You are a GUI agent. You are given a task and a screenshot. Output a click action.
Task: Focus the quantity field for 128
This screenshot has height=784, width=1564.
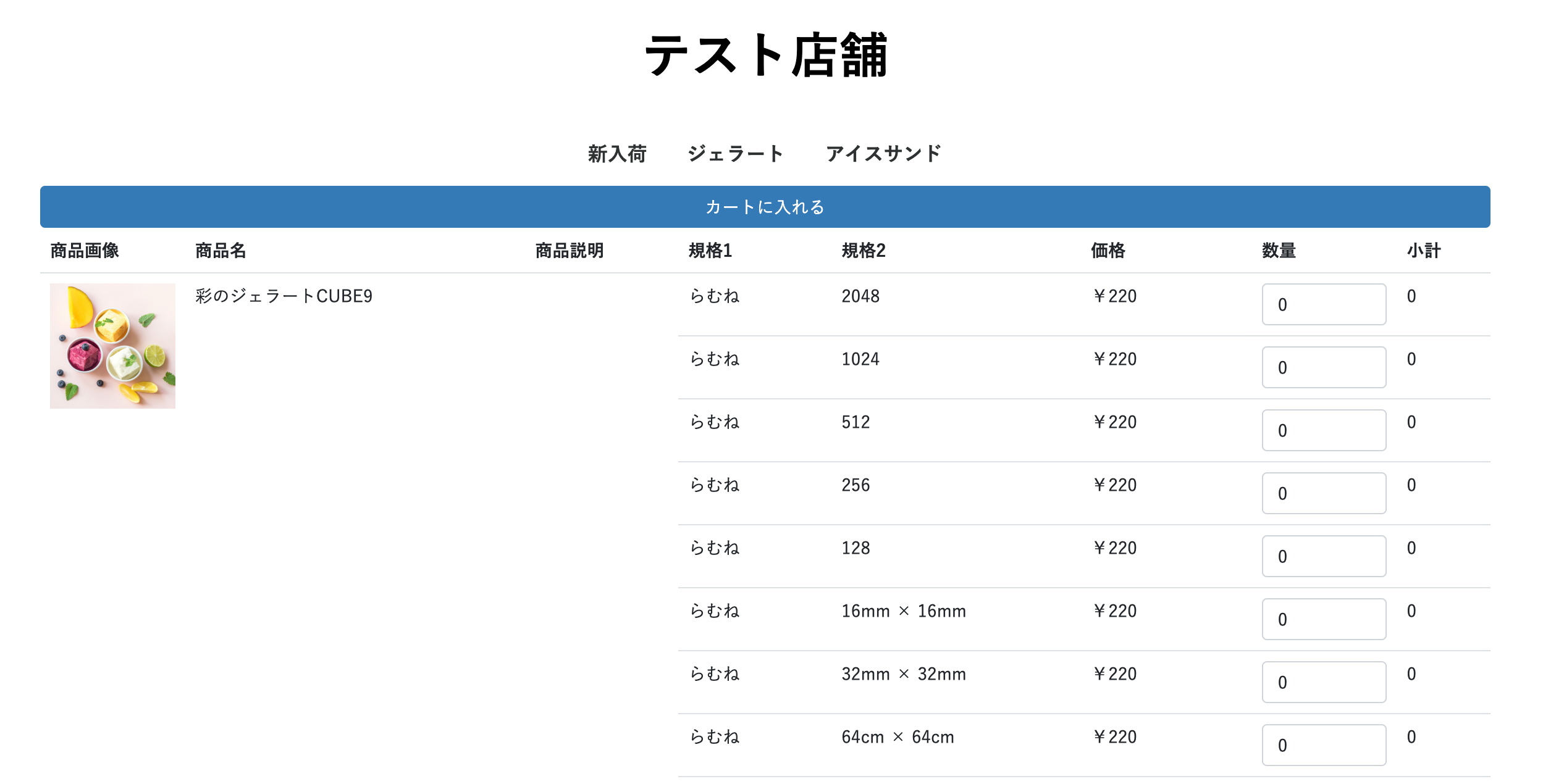[x=1324, y=556]
